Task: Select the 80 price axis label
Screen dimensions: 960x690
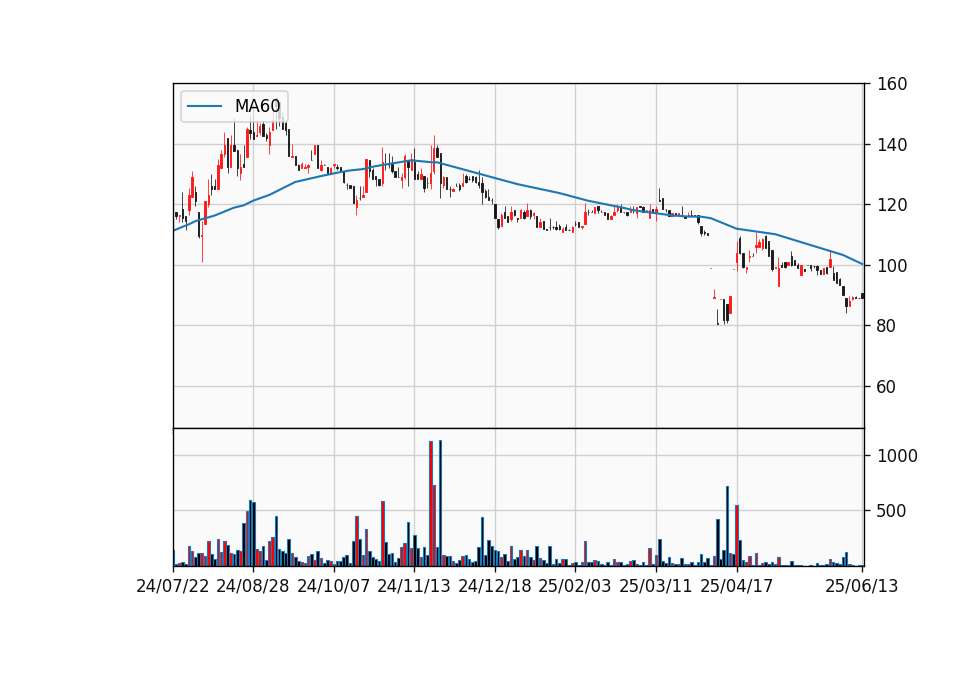Action: tap(887, 326)
